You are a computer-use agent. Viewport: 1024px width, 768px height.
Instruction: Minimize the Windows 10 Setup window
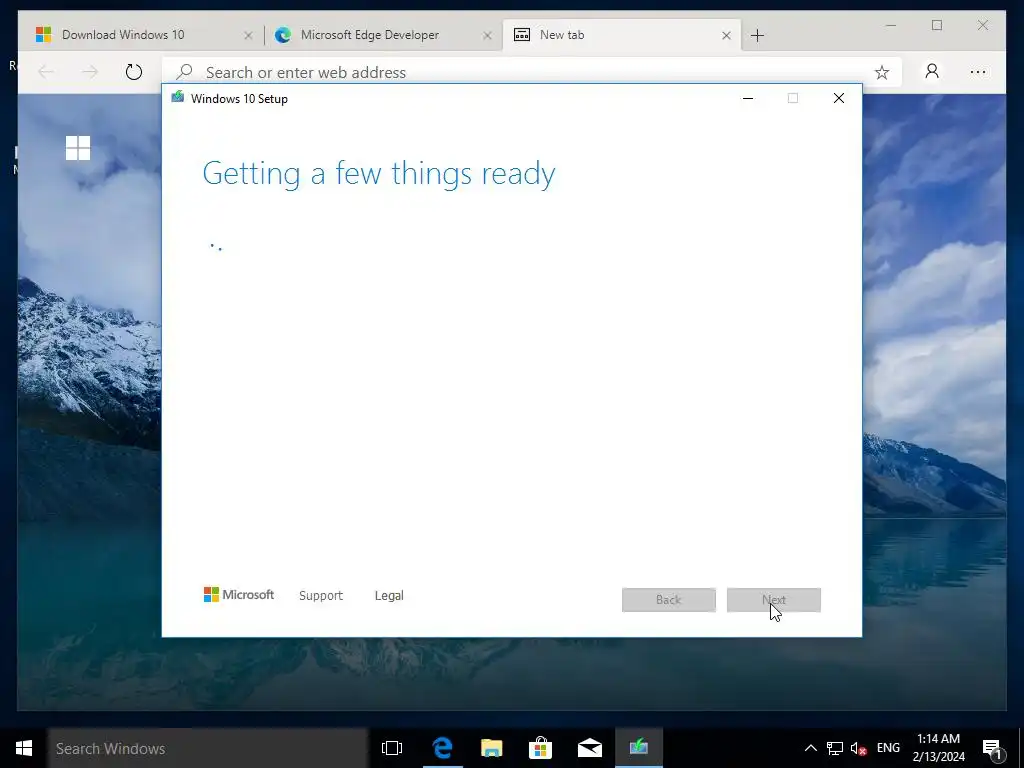point(748,99)
